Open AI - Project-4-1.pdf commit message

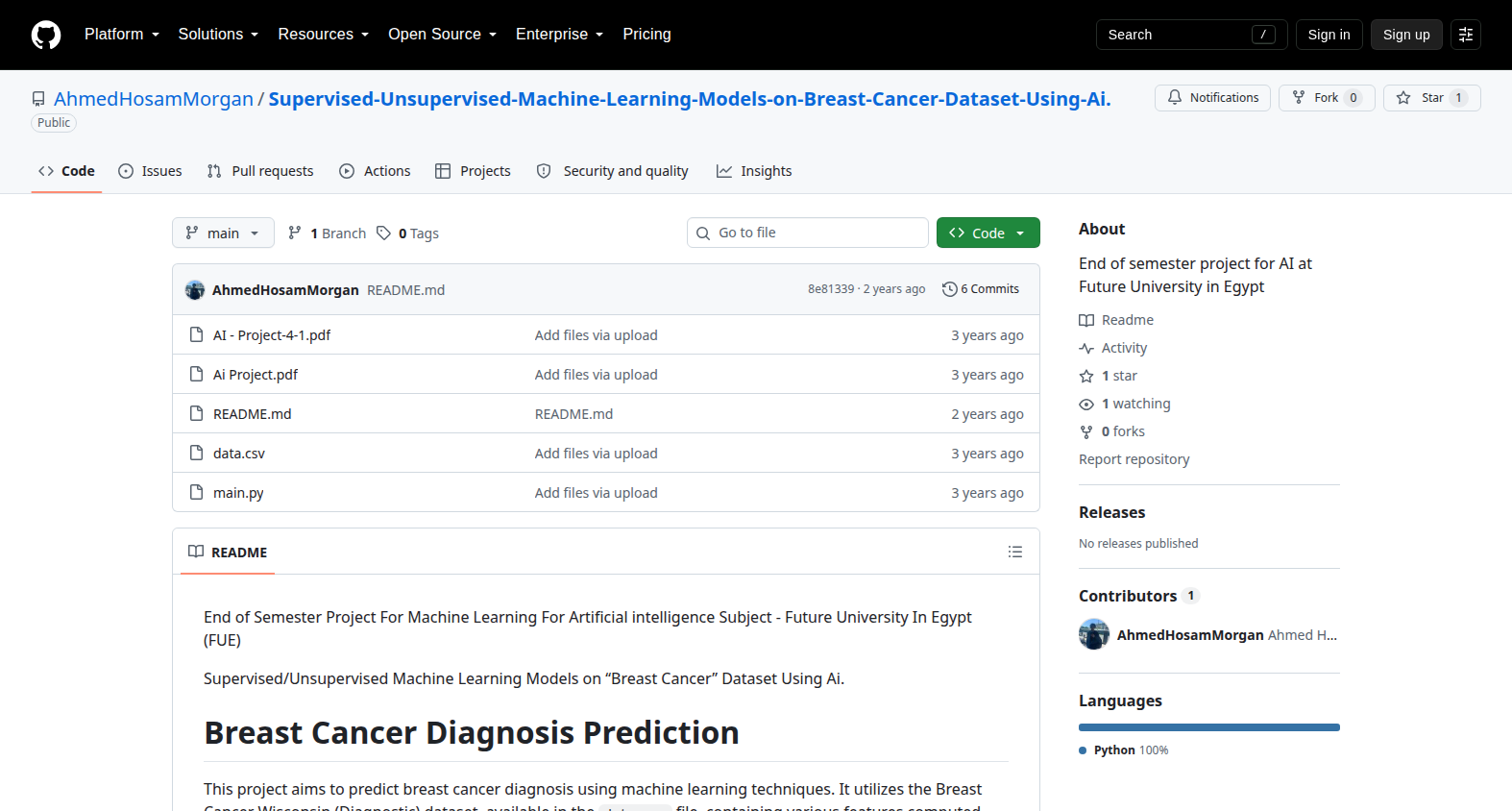click(x=597, y=335)
